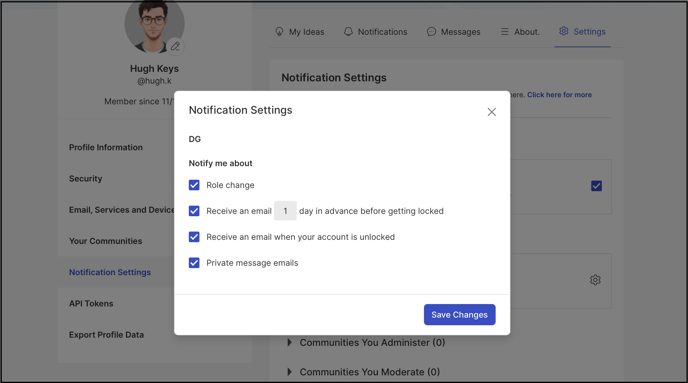Toggle the background page checkbox on the right
Image resolution: width=688 pixels, height=383 pixels.
[x=596, y=186]
